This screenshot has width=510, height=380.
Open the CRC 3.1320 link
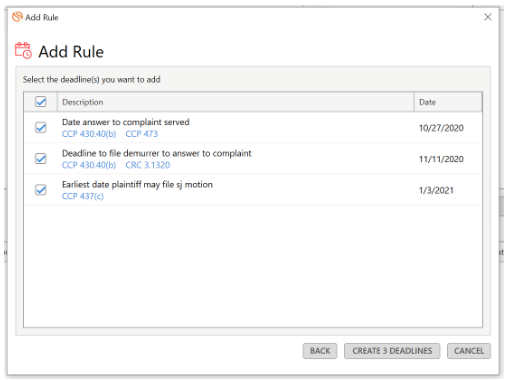pos(148,165)
